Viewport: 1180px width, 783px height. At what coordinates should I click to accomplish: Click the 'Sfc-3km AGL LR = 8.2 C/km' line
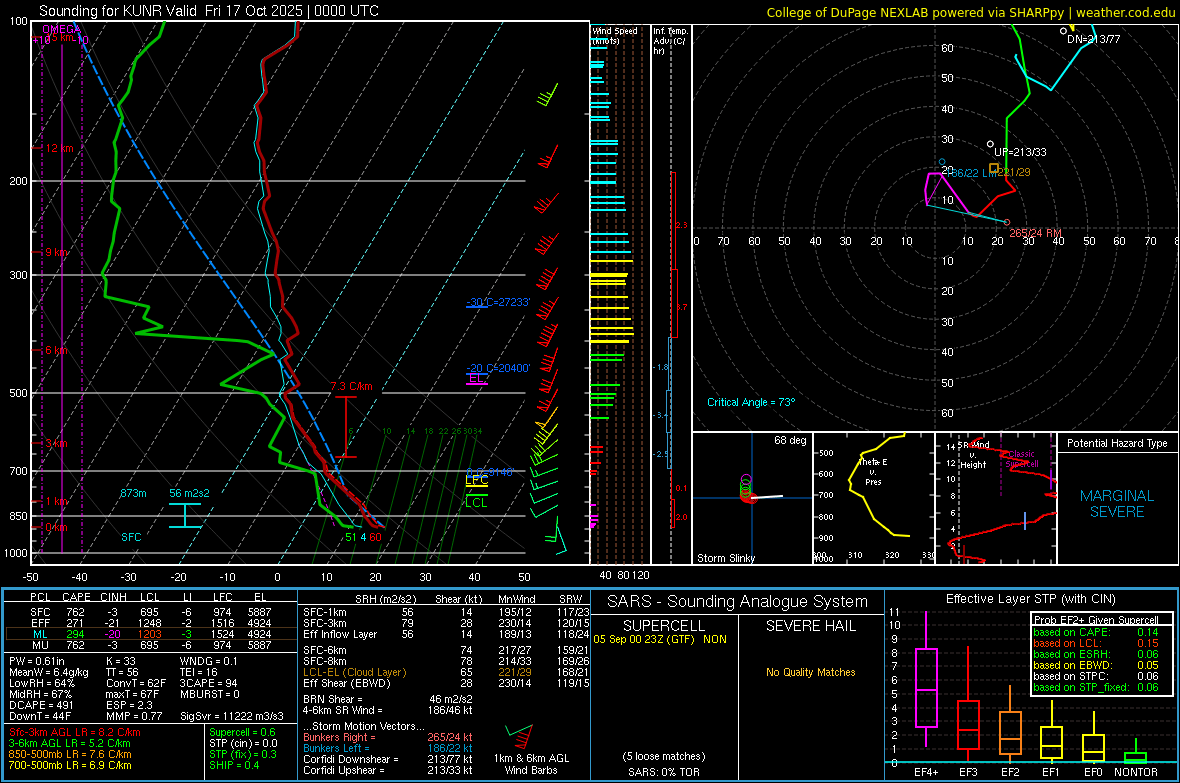(x=75, y=732)
